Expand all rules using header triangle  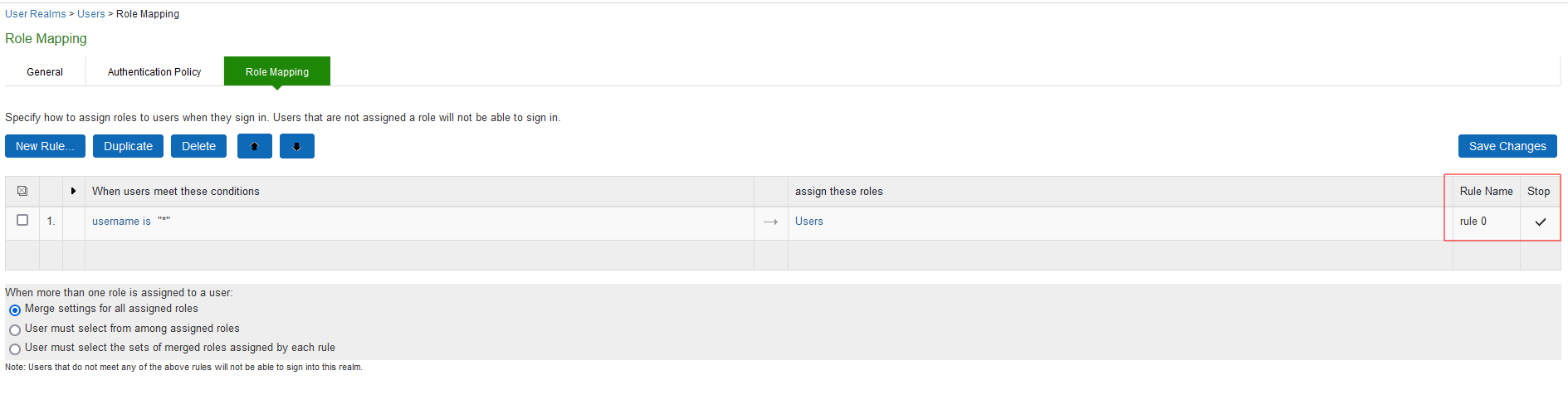(x=73, y=191)
